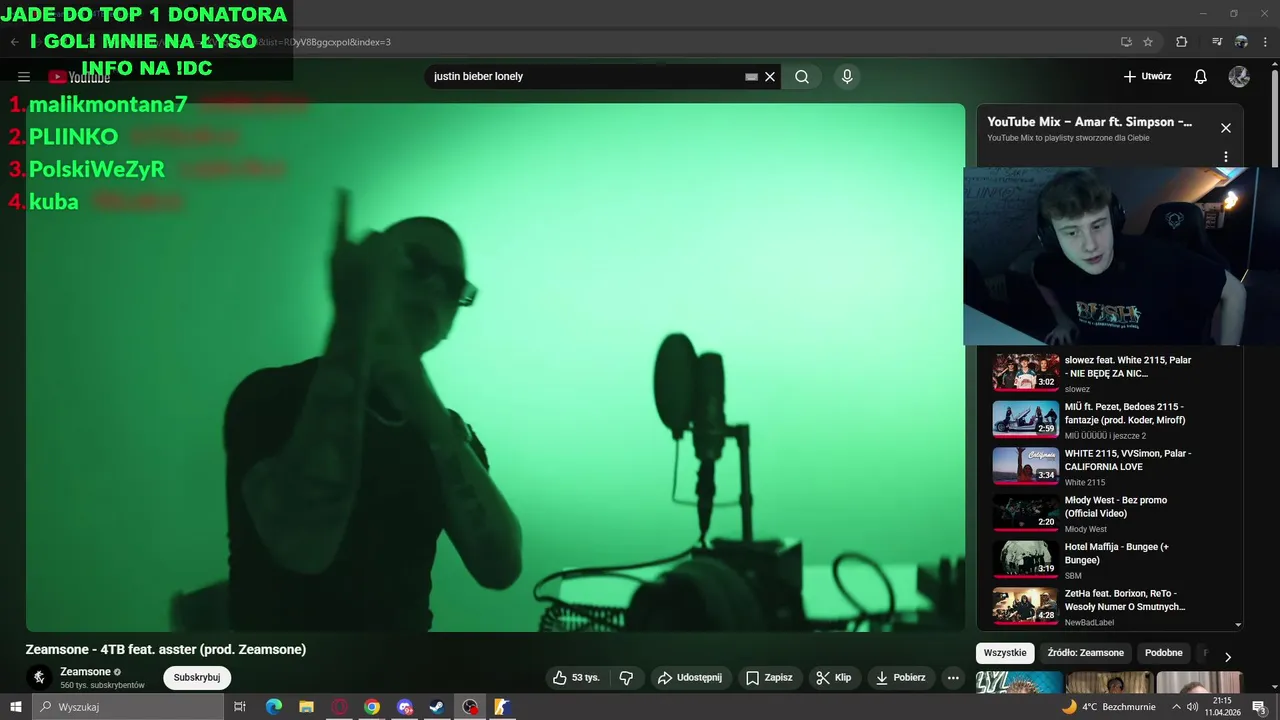Viewport: 1280px width, 720px height.
Task: Select the Wszystkie filter chip
Action: click(1005, 653)
